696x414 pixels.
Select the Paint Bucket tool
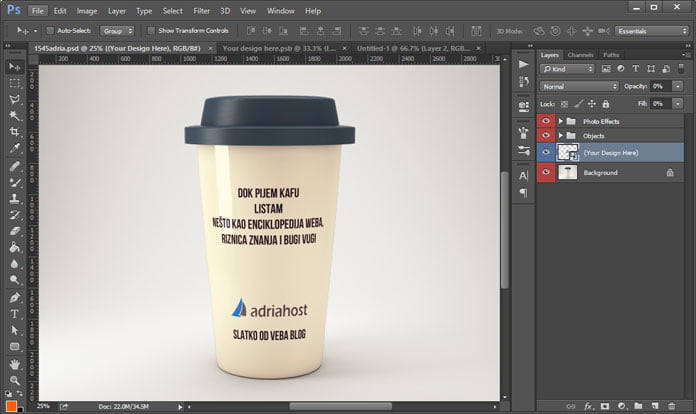click(15, 247)
